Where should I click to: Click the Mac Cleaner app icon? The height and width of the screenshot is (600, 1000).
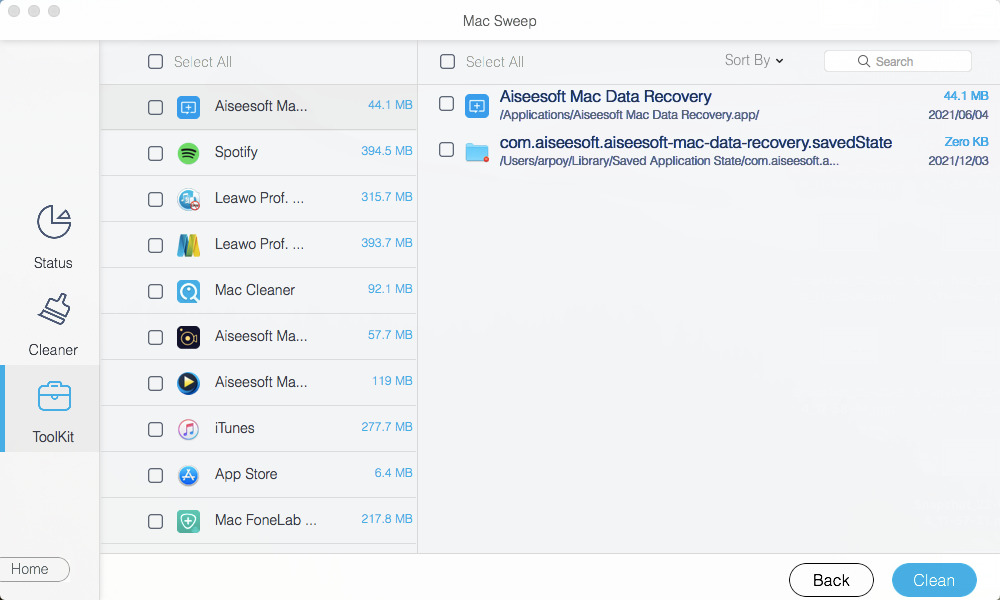(x=188, y=291)
